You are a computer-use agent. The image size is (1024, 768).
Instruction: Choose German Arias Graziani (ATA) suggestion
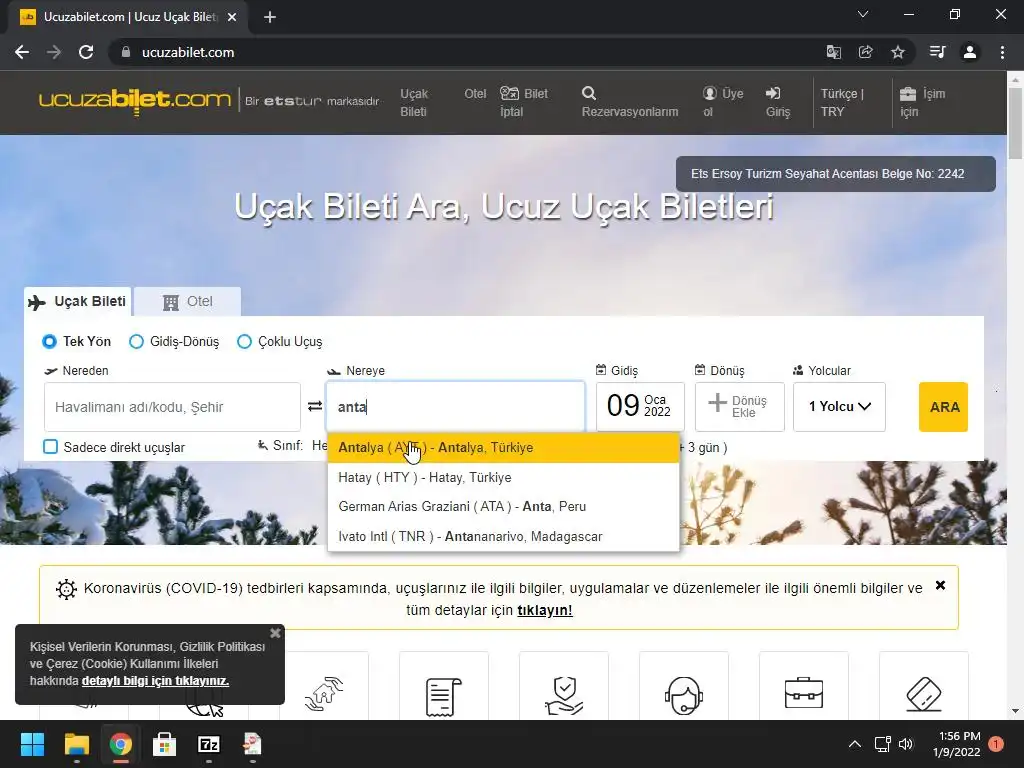503,507
